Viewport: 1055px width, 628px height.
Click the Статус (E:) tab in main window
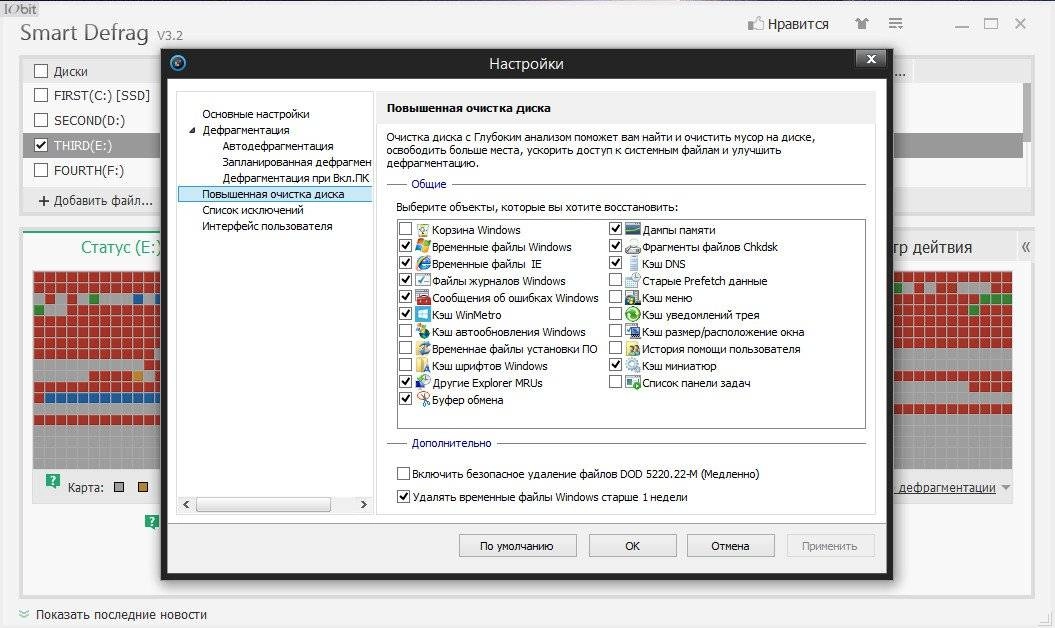click(x=120, y=247)
